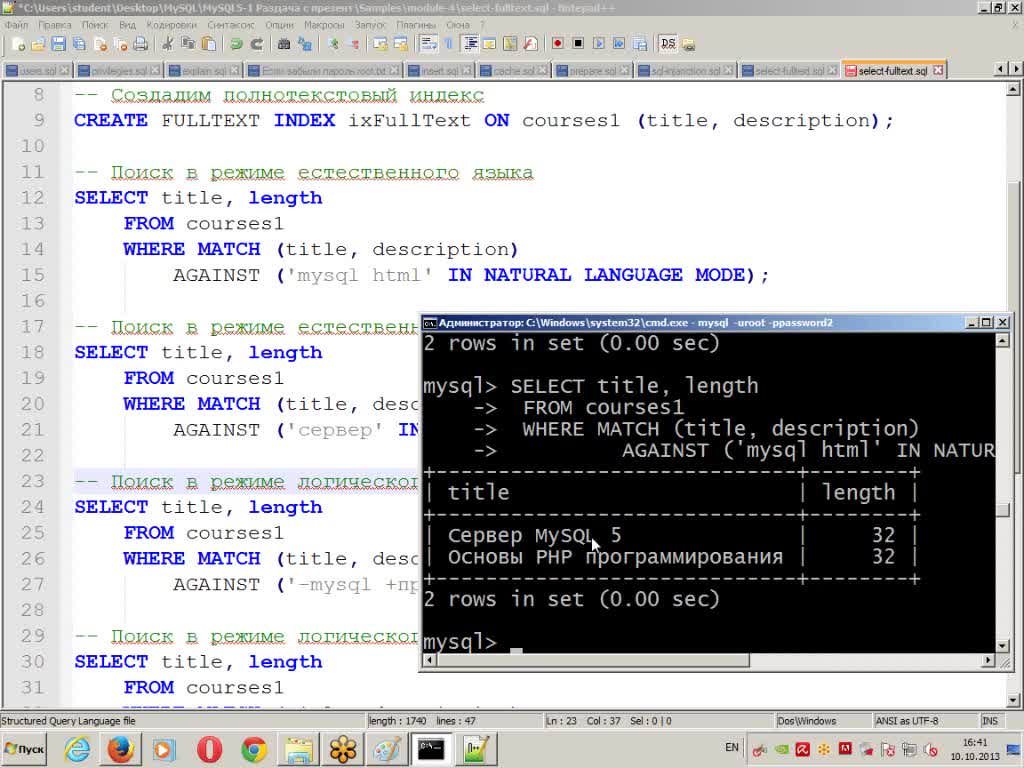Image resolution: width=1024 pixels, height=768 pixels.
Task: Click the cmd window scrollbar up arrow
Action: [x=1002, y=340]
